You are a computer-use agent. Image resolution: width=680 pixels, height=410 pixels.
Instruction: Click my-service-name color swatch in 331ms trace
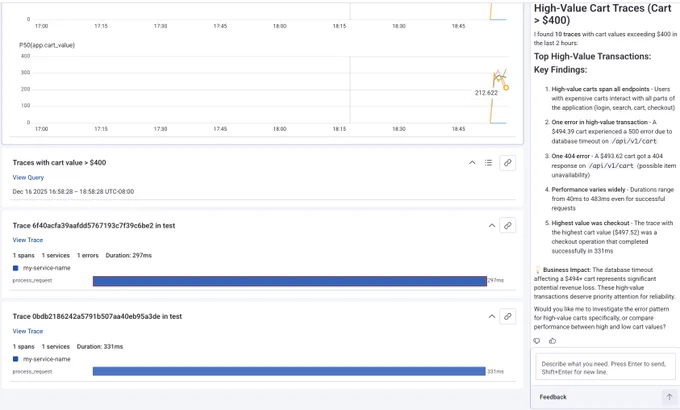pyautogui.click(x=16, y=359)
